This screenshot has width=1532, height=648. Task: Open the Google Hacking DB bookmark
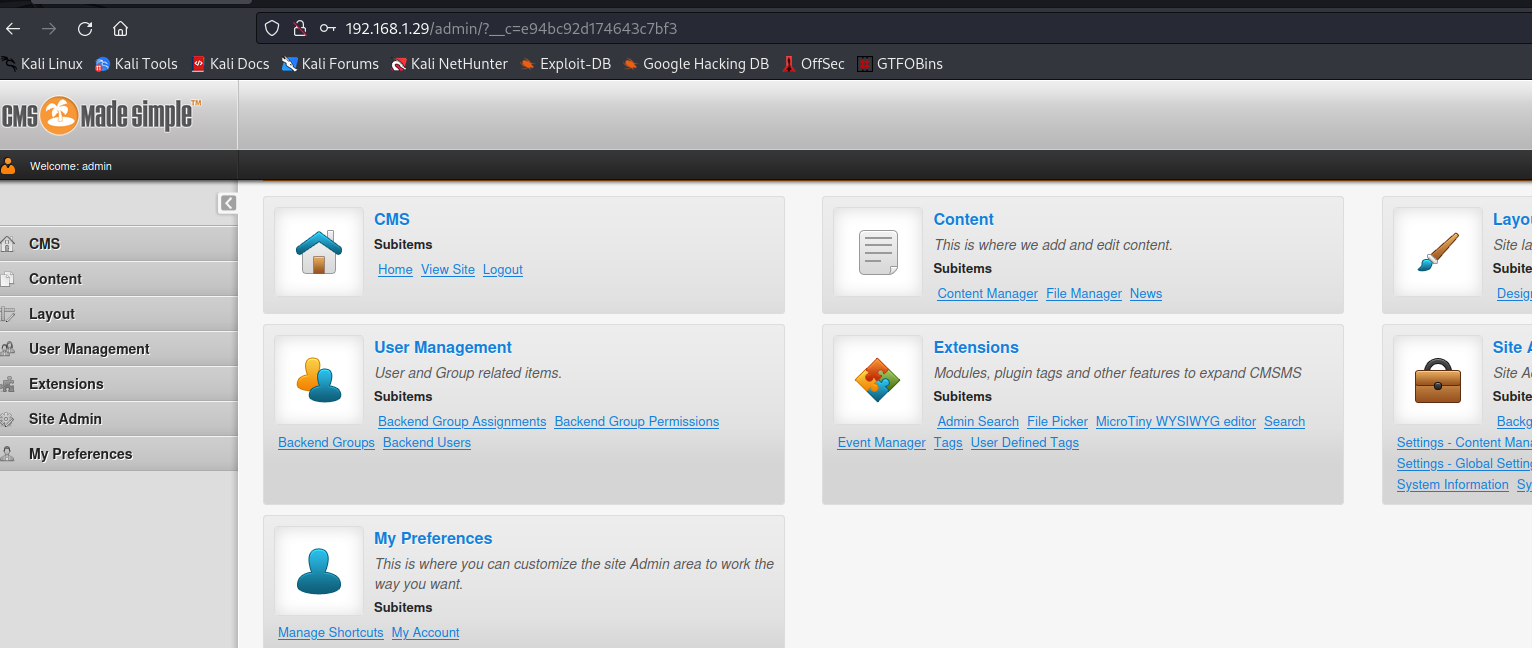tap(696, 64)
